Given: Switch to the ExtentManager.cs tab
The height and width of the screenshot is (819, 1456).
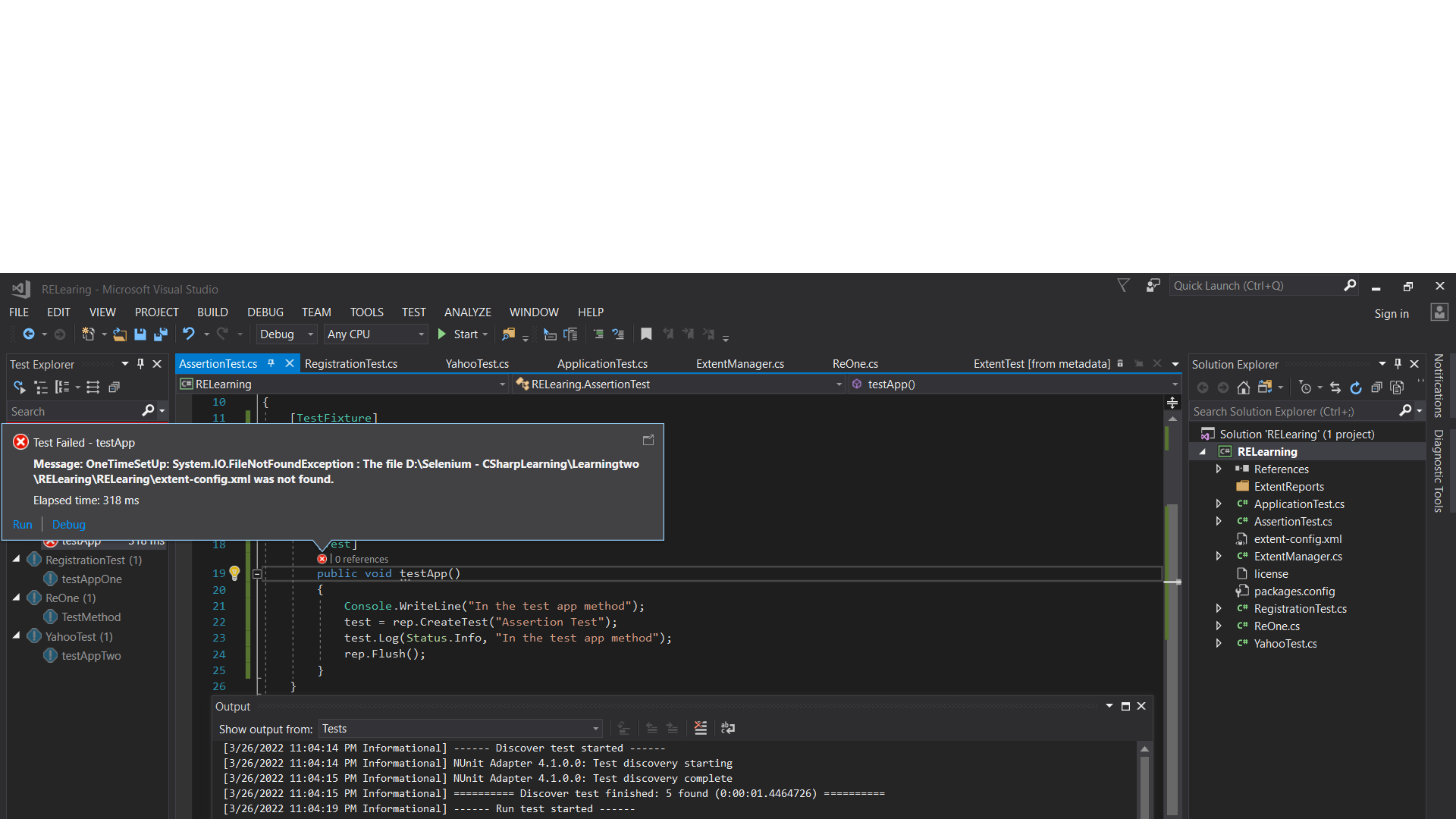Looking at the screenshot, I should [740, 364].
